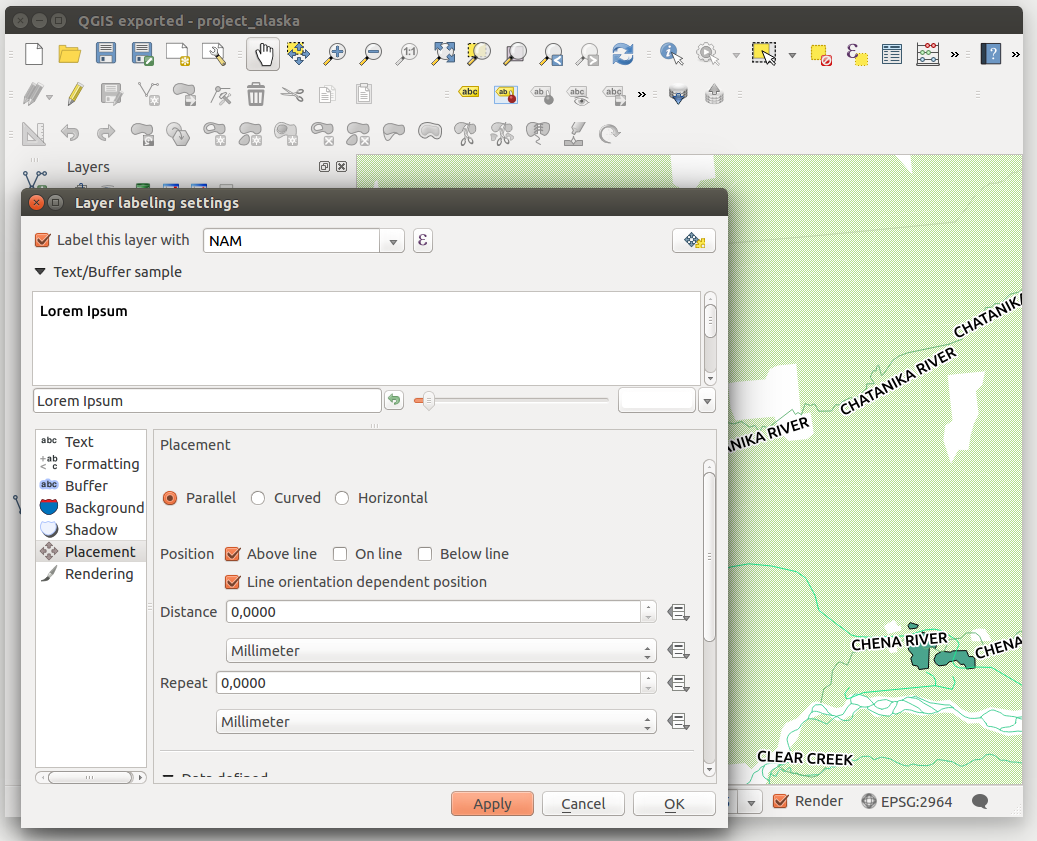Click the Zoom In magnifier tool
Screen dimensions: 1037x841
(335, 54)
